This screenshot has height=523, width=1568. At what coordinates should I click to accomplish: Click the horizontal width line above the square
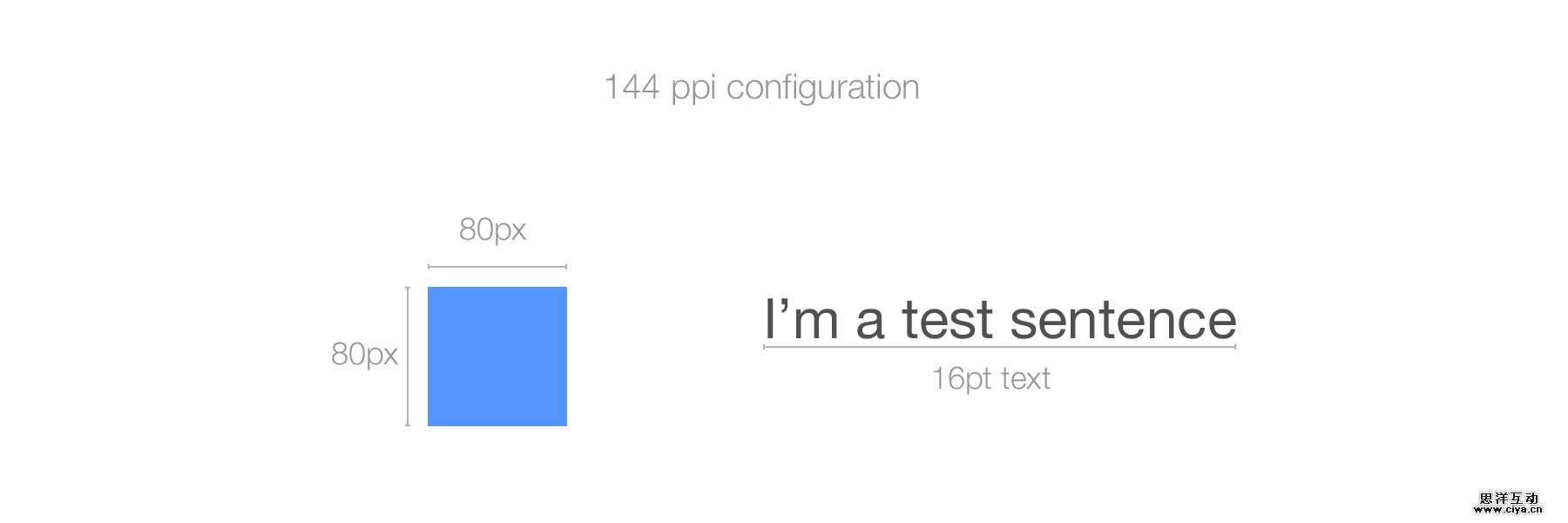(497, 267)
